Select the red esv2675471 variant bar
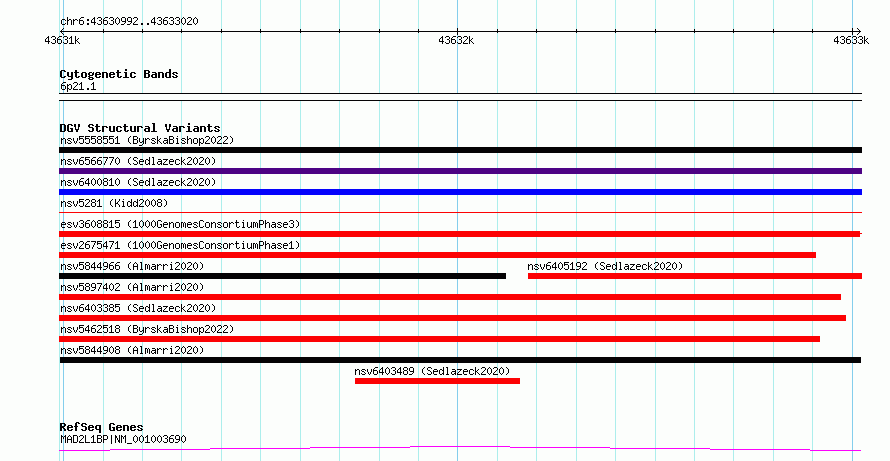The width and height of the screenshot is (890, 461). [438, 255]
